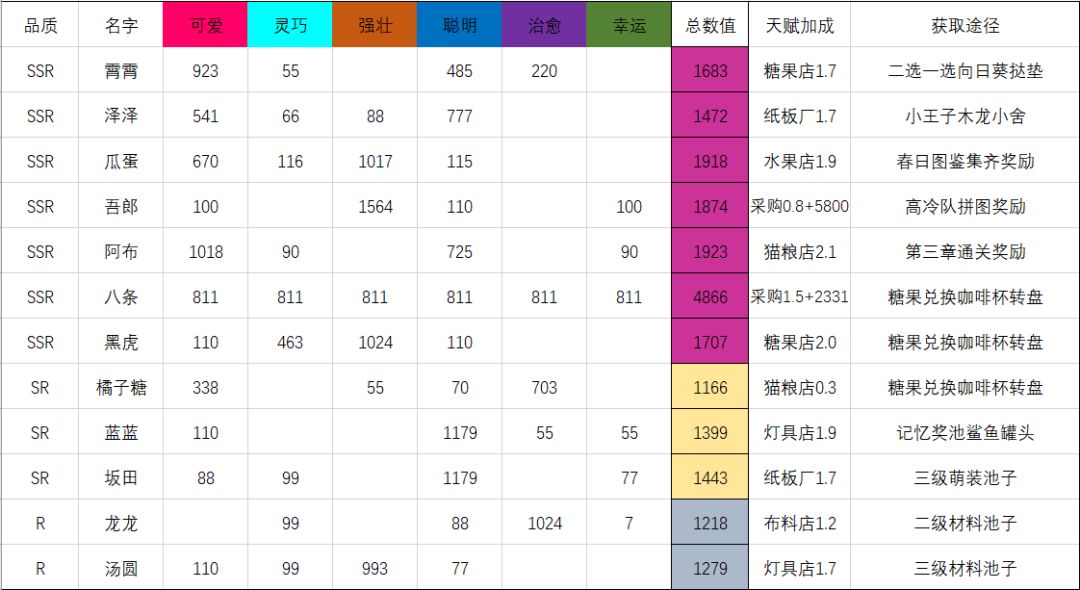Select the talent cell 采购1.5+2331
Viewport: 1080px width, 590px height.
point(800,297)
